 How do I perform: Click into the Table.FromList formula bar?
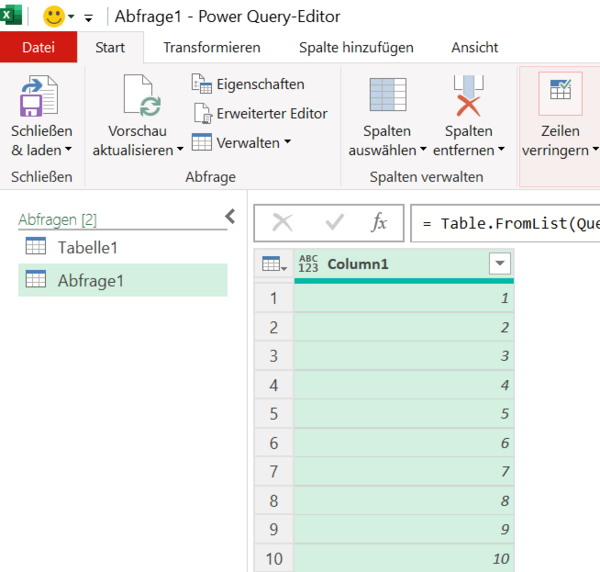(505, 223)
